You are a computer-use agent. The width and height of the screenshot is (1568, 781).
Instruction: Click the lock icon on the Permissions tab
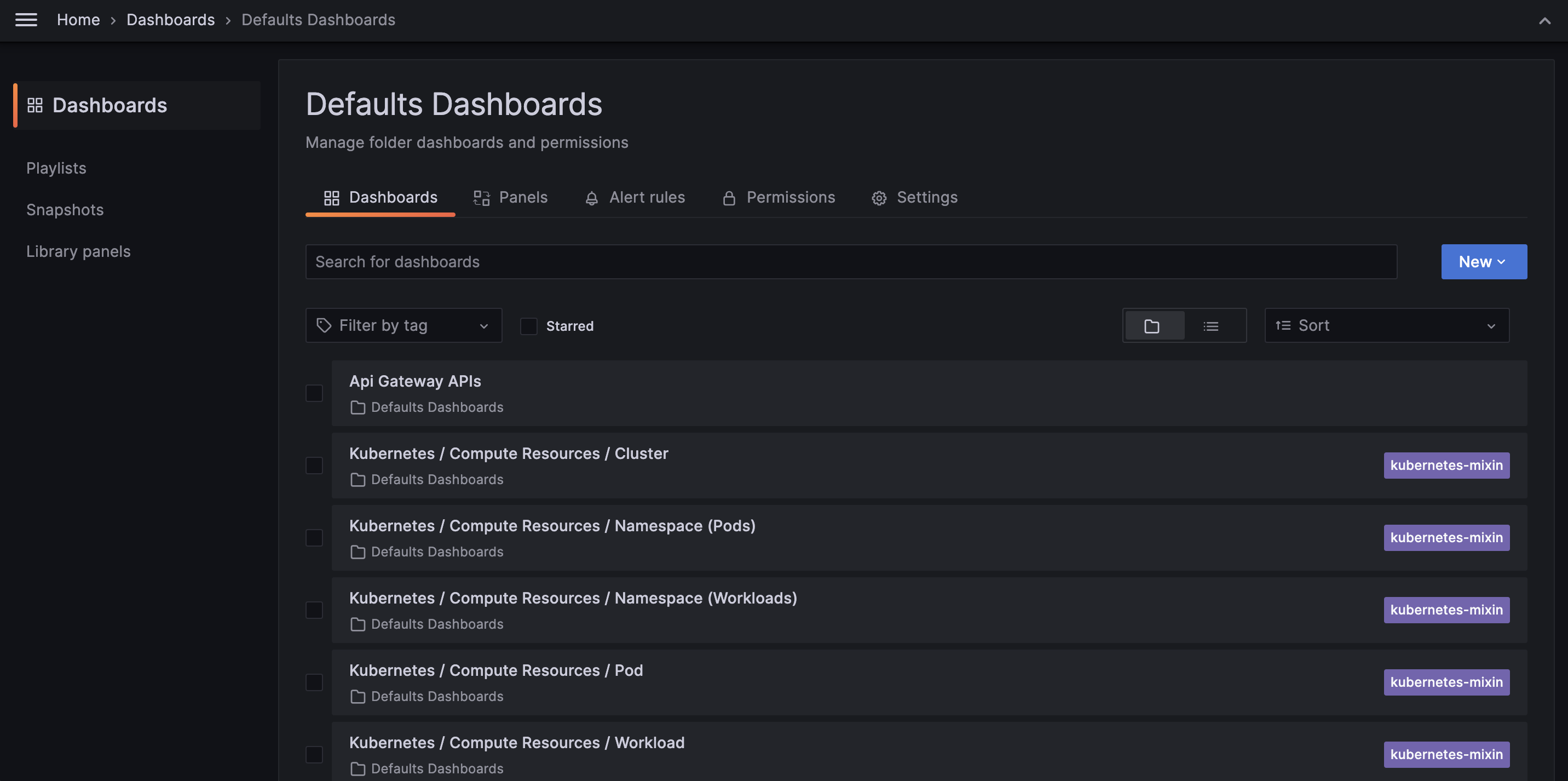pos(729,197)
